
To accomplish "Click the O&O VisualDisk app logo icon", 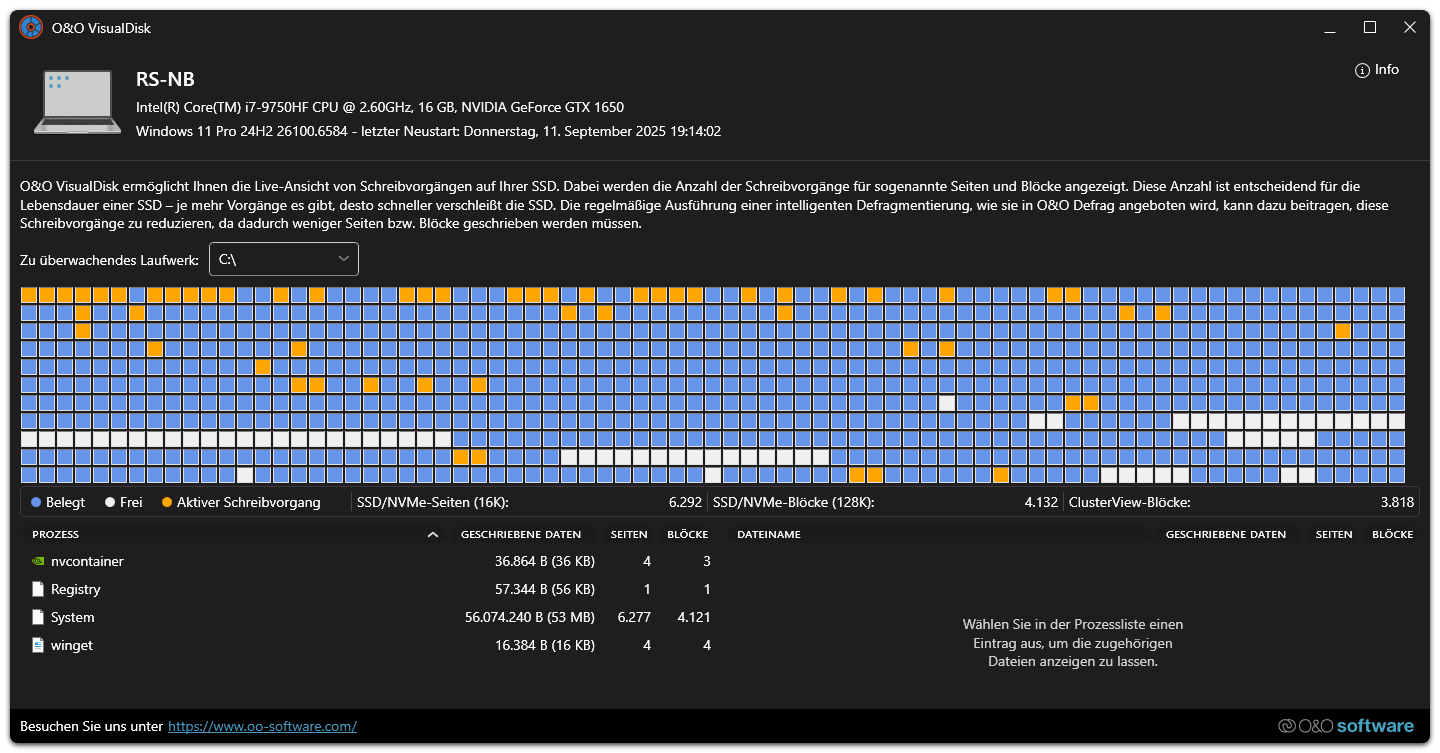I will pyautogui.click(x=31, y=28).
